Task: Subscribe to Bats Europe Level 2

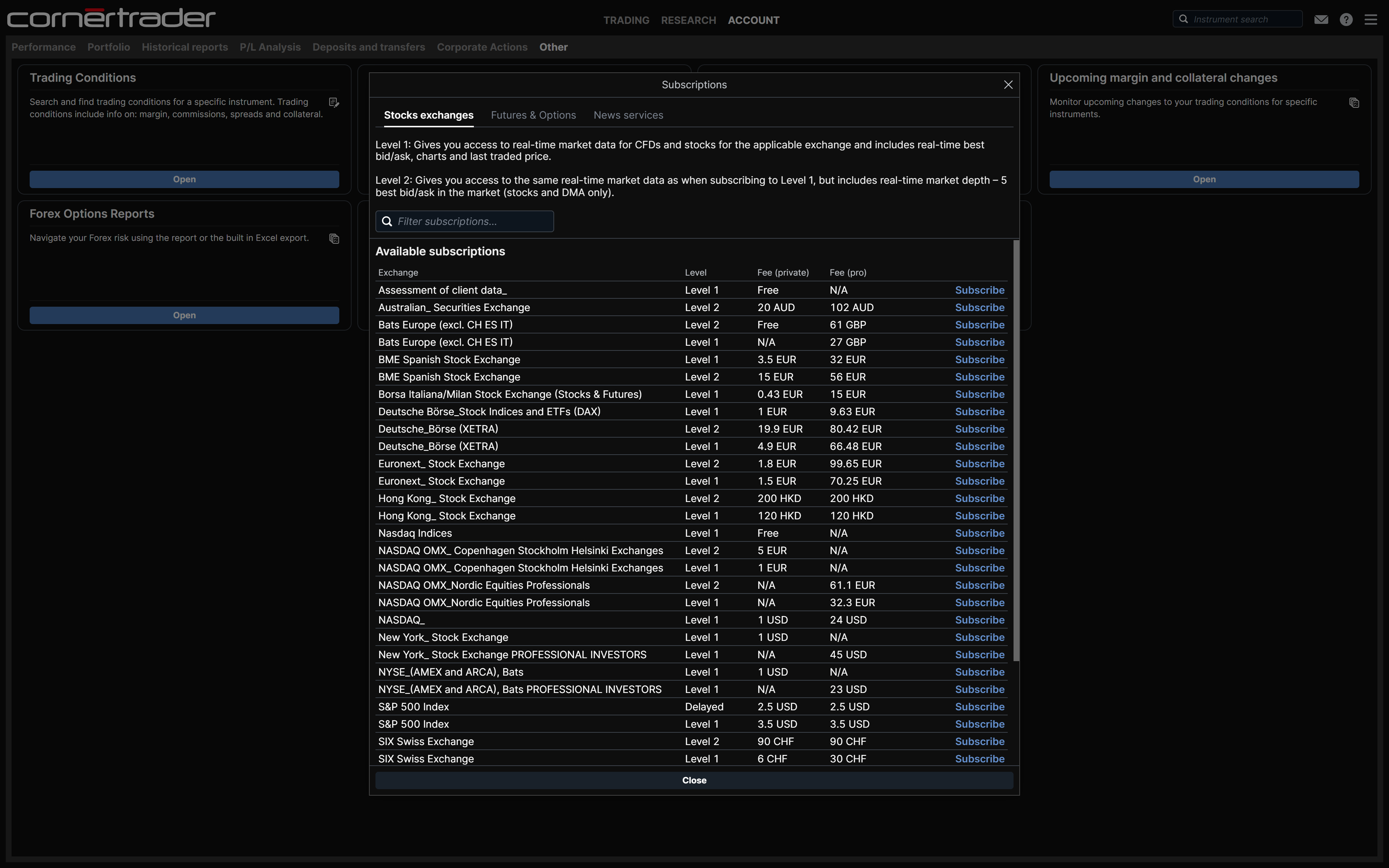Action: (x=979, y=325)
